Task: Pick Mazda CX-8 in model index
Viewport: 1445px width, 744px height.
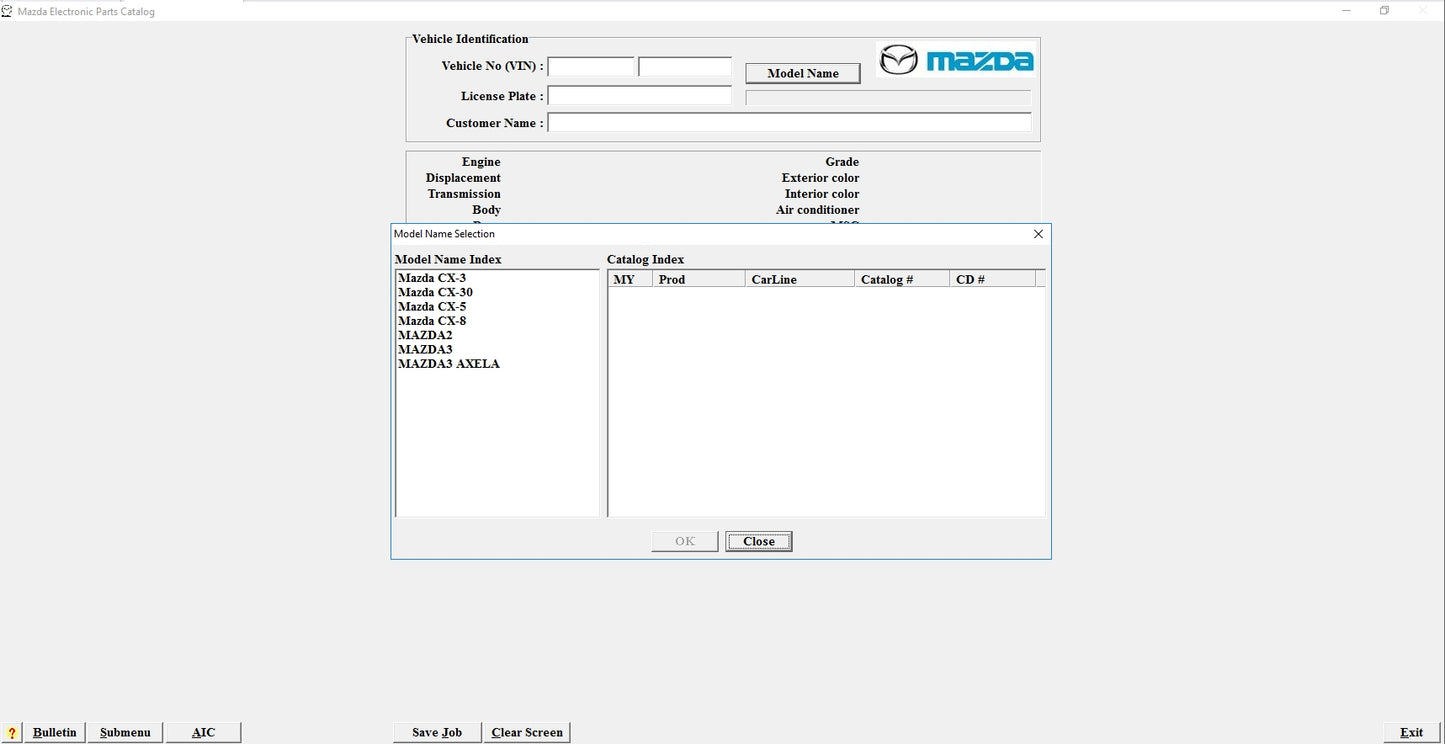Action: click(x=432, y=321)
